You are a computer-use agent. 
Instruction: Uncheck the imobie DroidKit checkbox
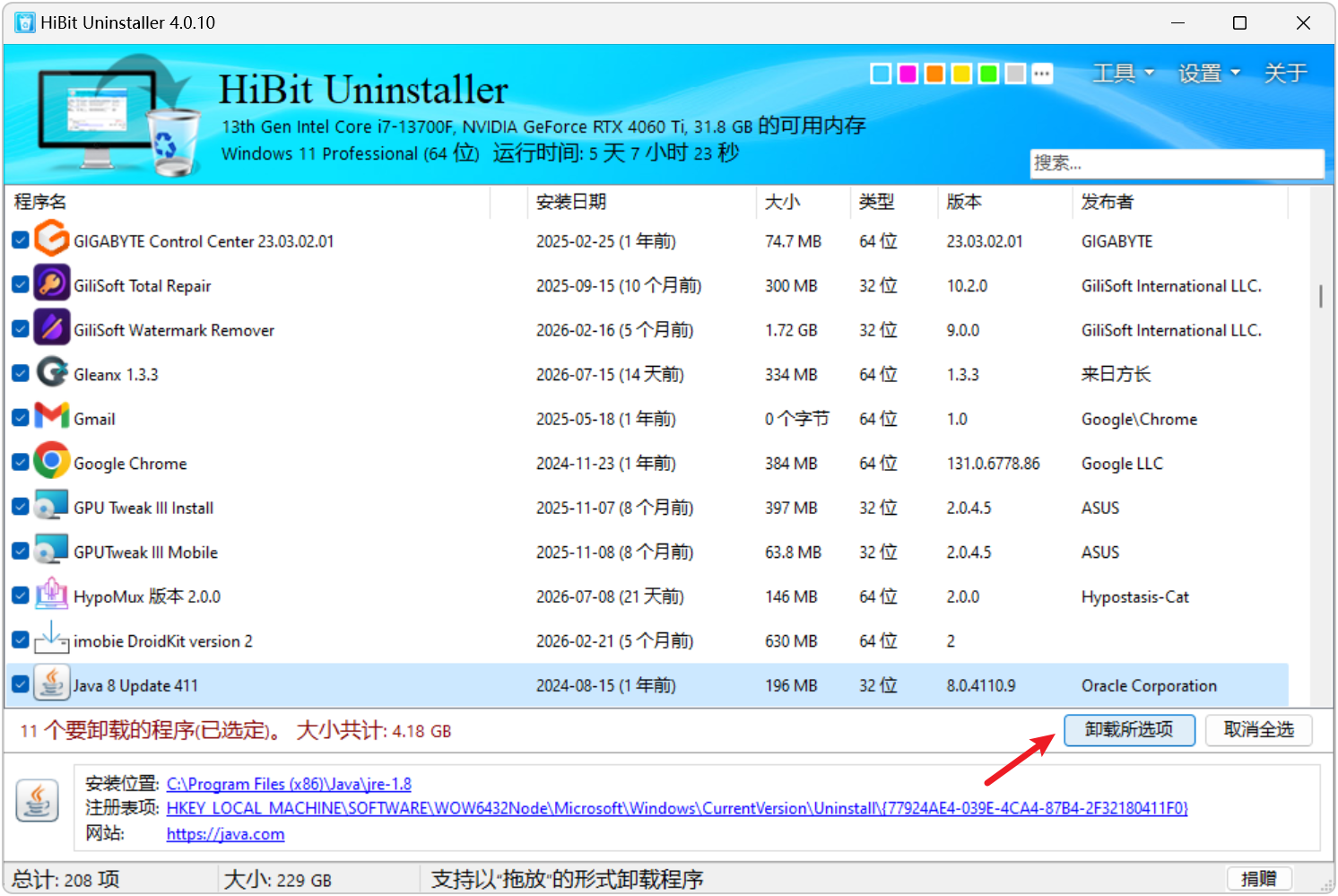21,640
